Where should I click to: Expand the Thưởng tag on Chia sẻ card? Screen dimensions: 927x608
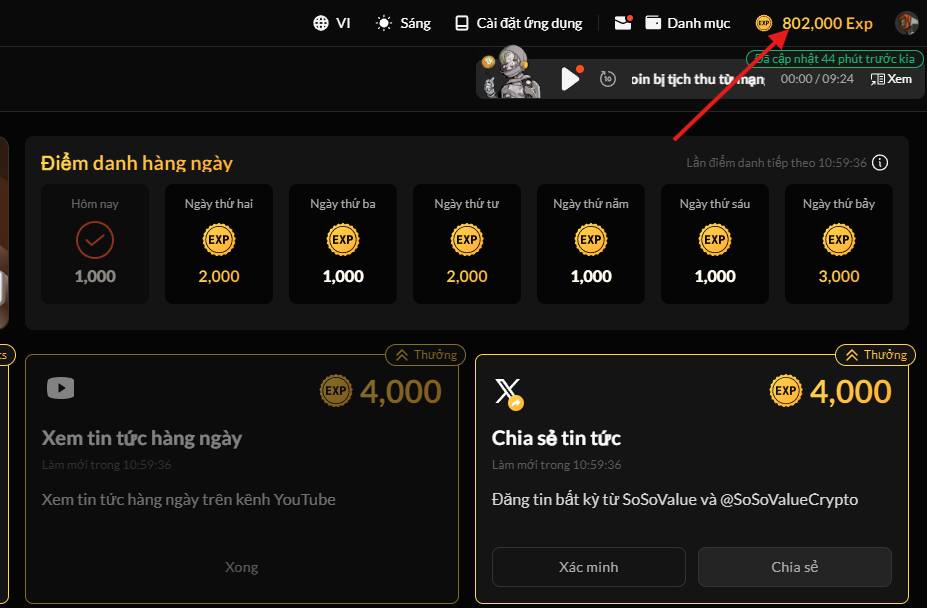875,355
